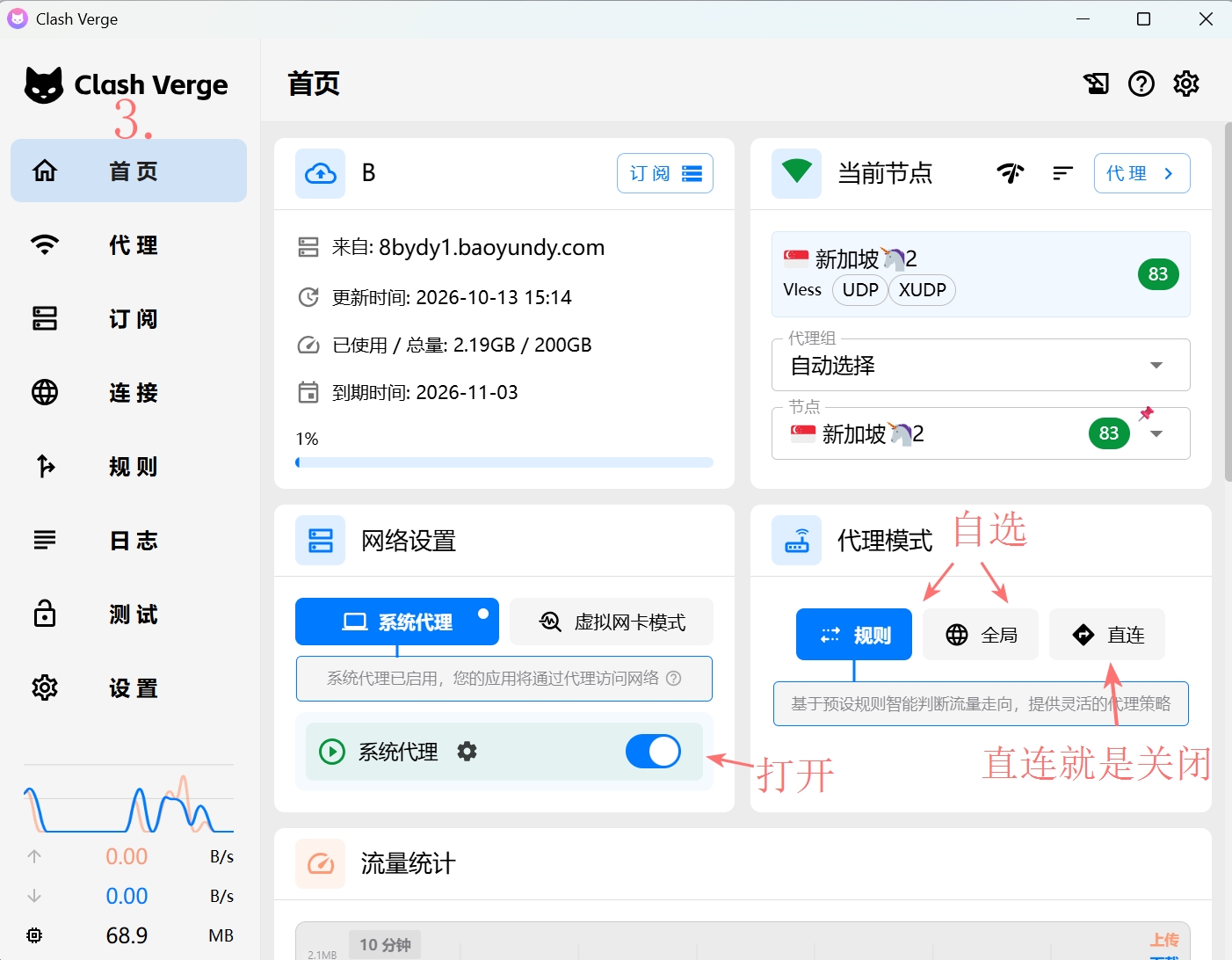Click the green play icon beside 系统代理
The height and width of the screenshot is (960, 1232).
click(331, 752)
